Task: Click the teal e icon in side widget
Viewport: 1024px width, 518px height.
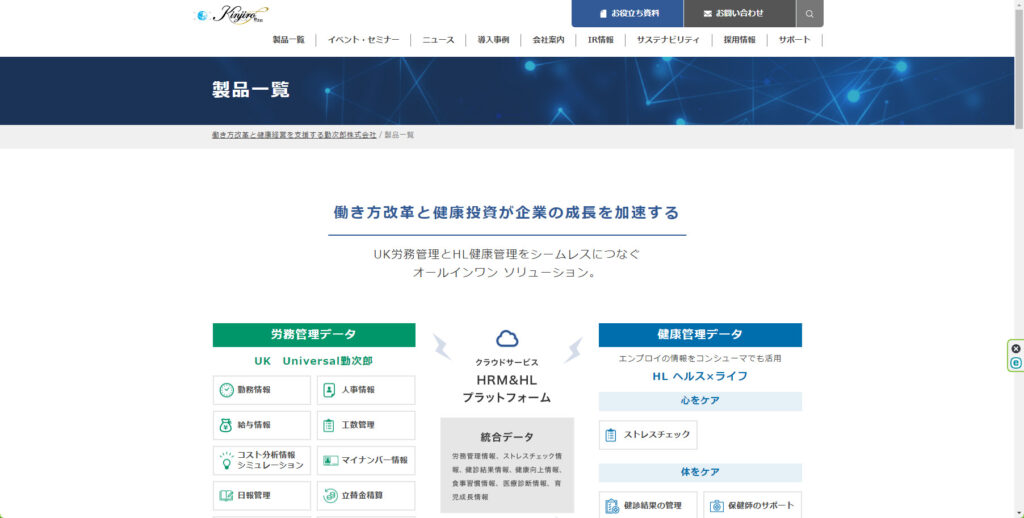Action: click(1016, 363)
